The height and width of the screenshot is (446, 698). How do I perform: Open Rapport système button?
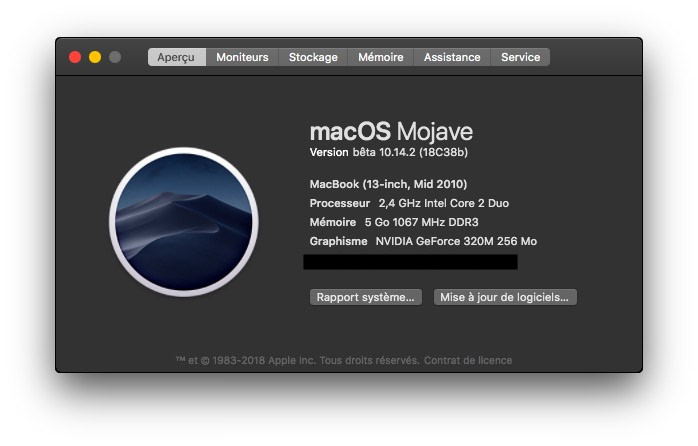coord(365,297)
